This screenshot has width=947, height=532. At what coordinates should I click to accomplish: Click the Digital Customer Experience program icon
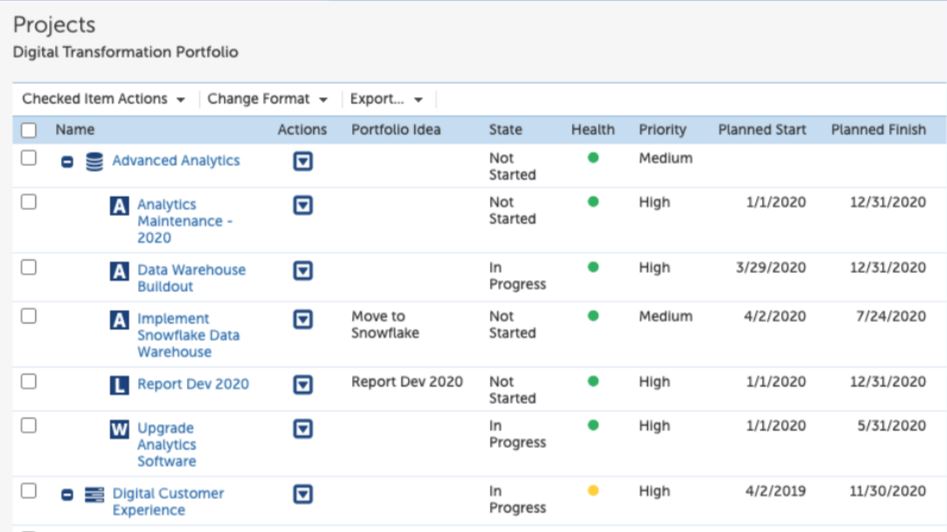pyautogui.click(x=95, y=494)
